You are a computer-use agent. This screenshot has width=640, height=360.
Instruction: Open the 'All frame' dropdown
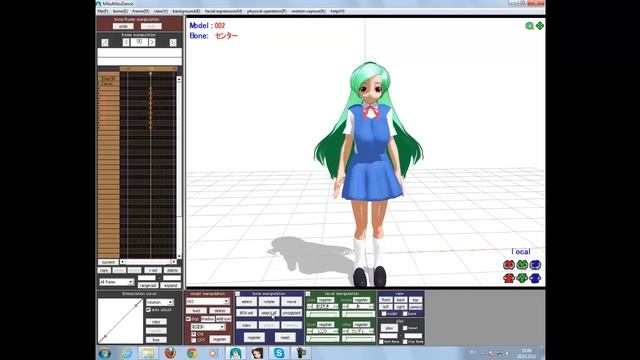click(x=116, y=282)
